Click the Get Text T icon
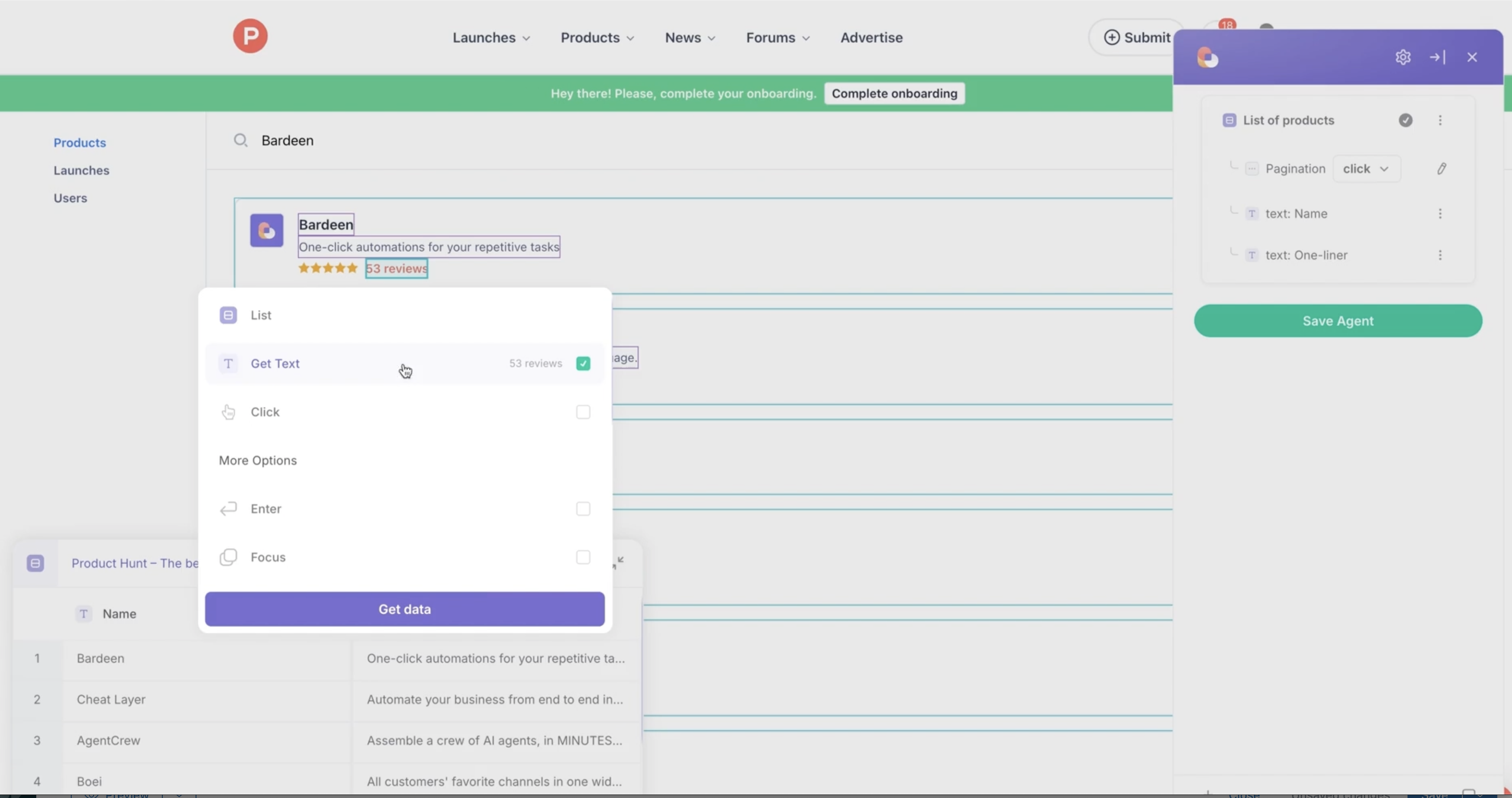 pyautogui.click(x=228, y=364)
